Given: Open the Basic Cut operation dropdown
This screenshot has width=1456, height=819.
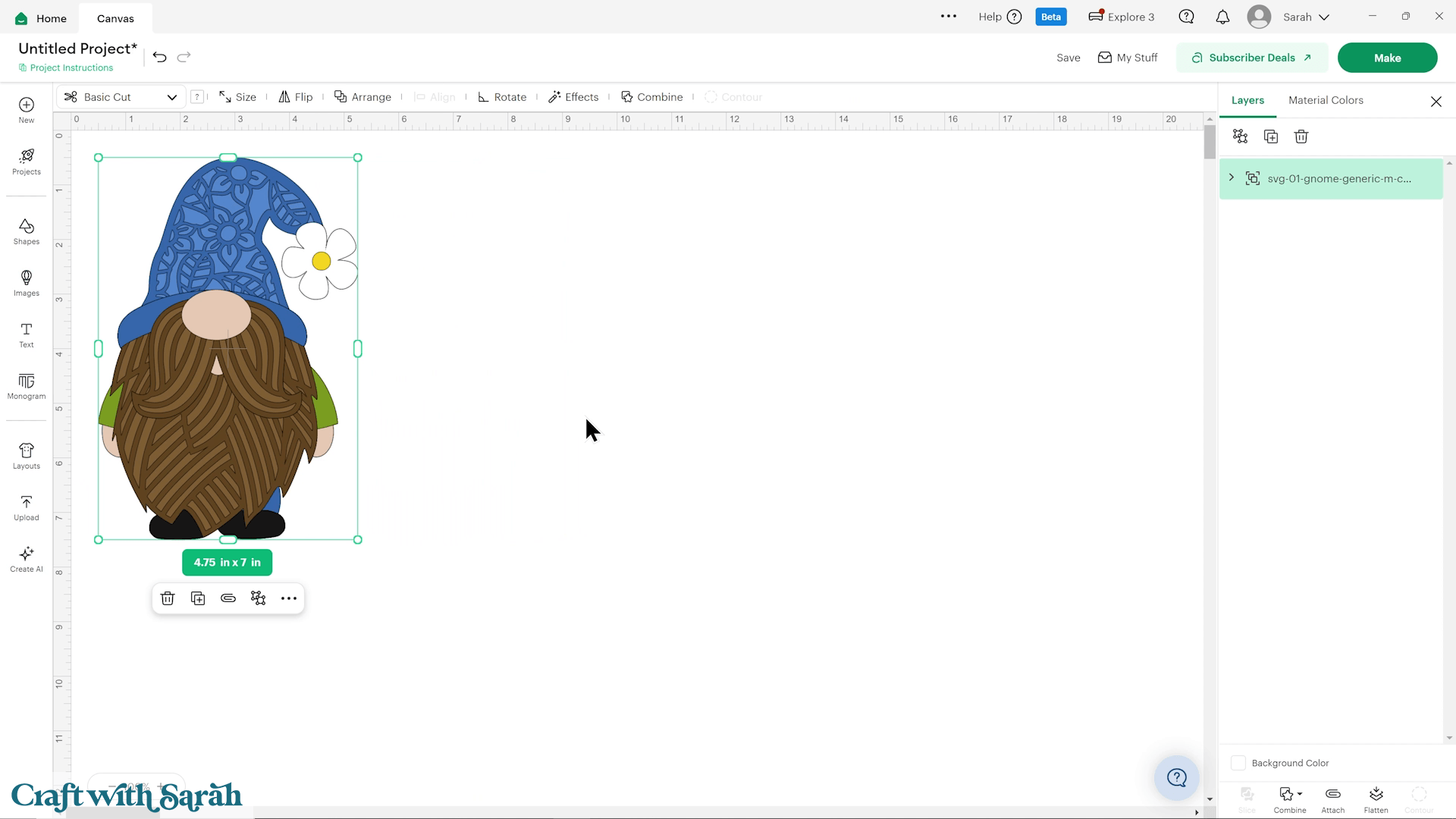Looking at the screenshot, I should [121, 97].
